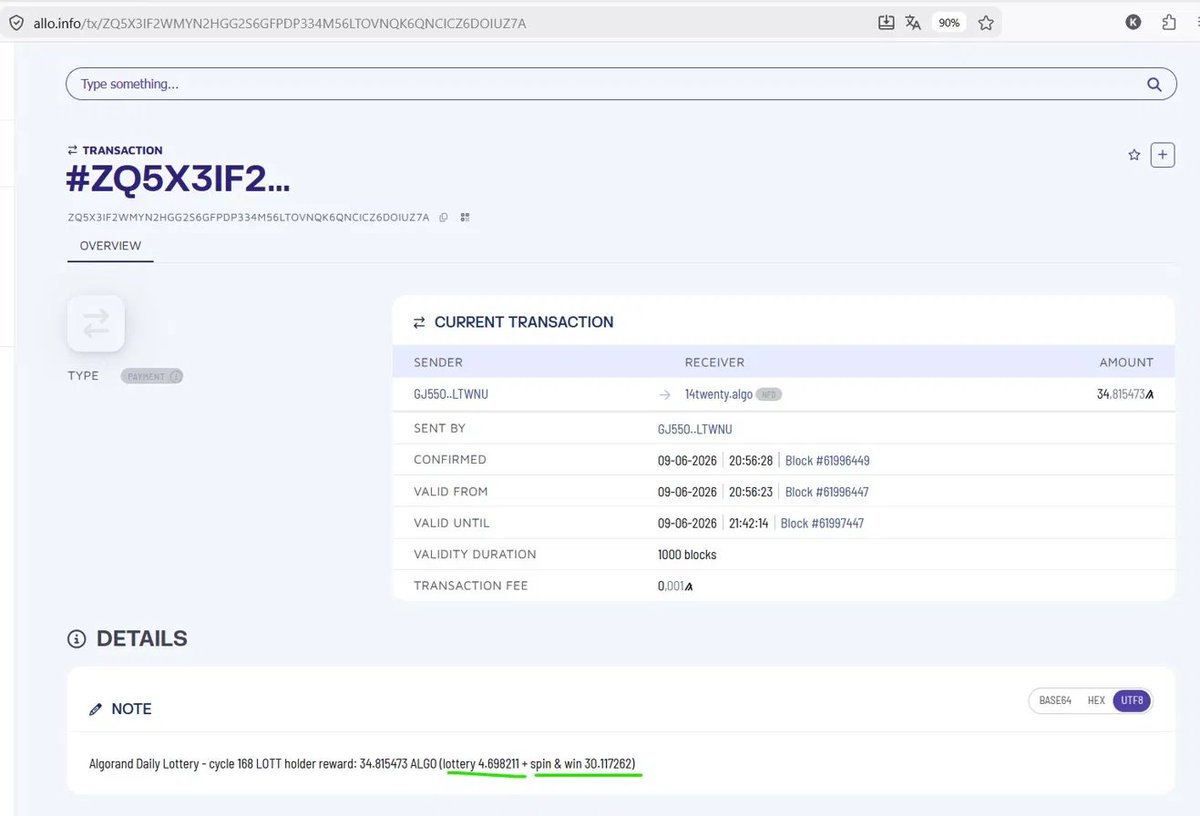Open the translate page icon
This screenshot has height=816, width=1200.
[x=913, y=22]
